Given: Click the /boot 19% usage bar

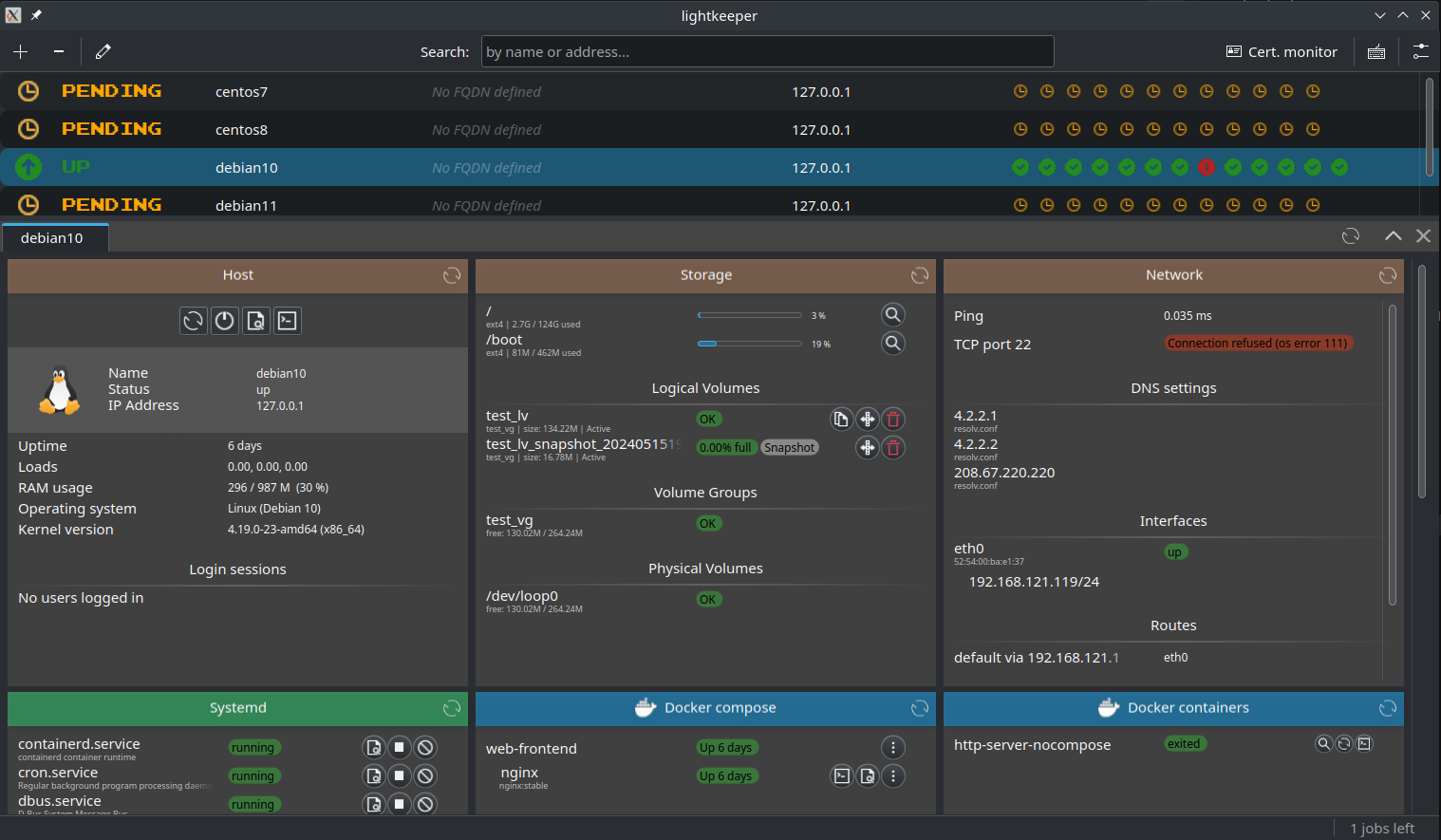Looking at the screenshot, I should click(x=750, y=344).
